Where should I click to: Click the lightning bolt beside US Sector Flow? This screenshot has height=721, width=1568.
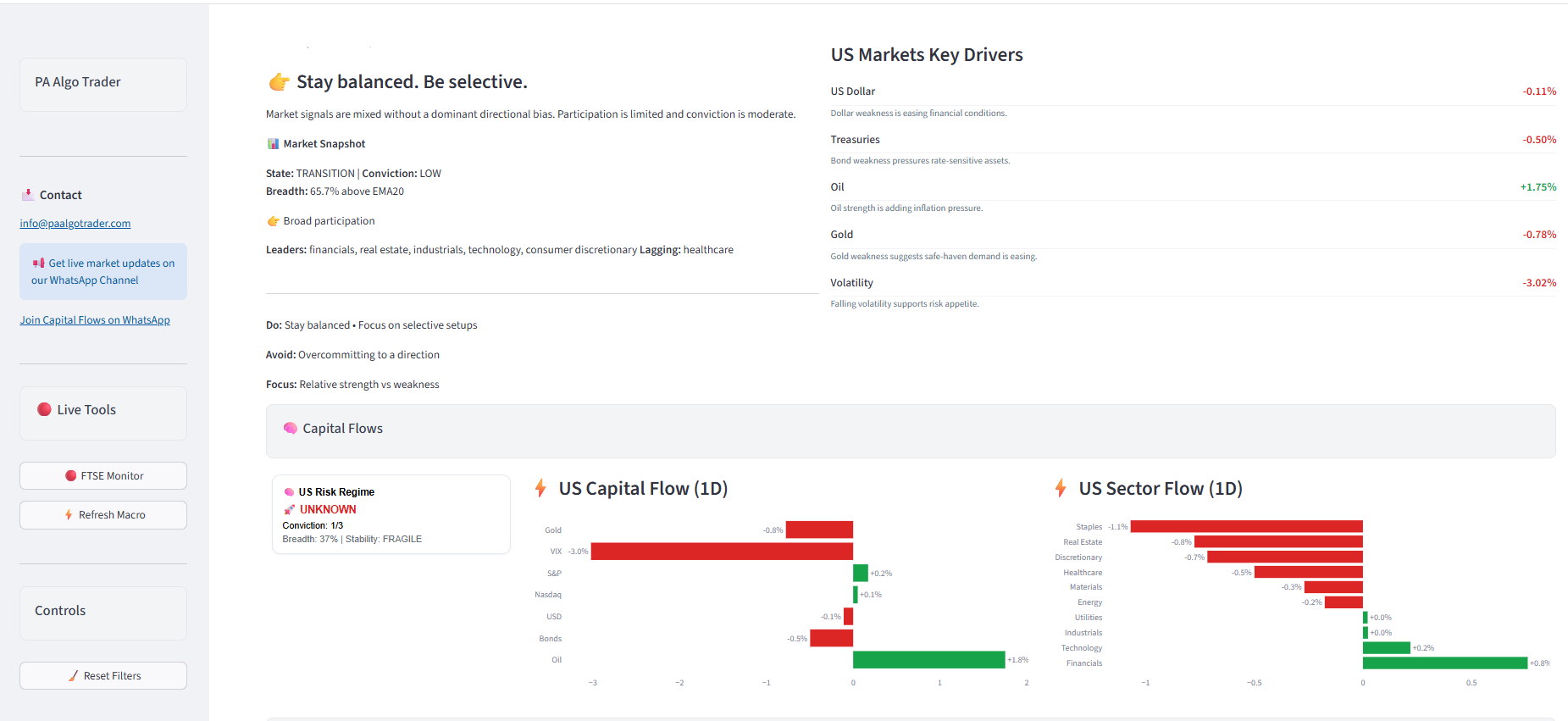click(x=1061, y=488)
